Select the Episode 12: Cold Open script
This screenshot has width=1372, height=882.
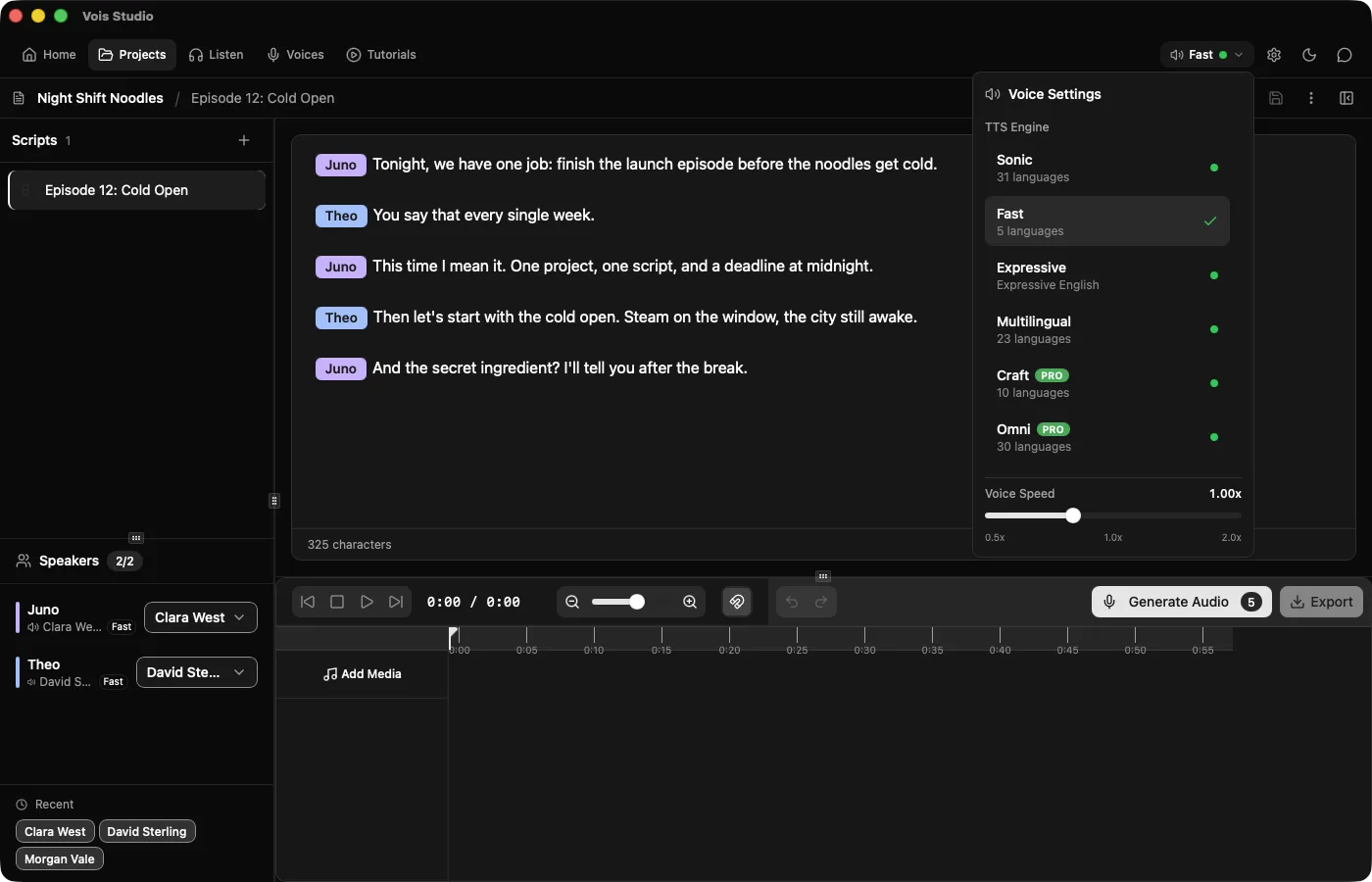coord(137,190)
